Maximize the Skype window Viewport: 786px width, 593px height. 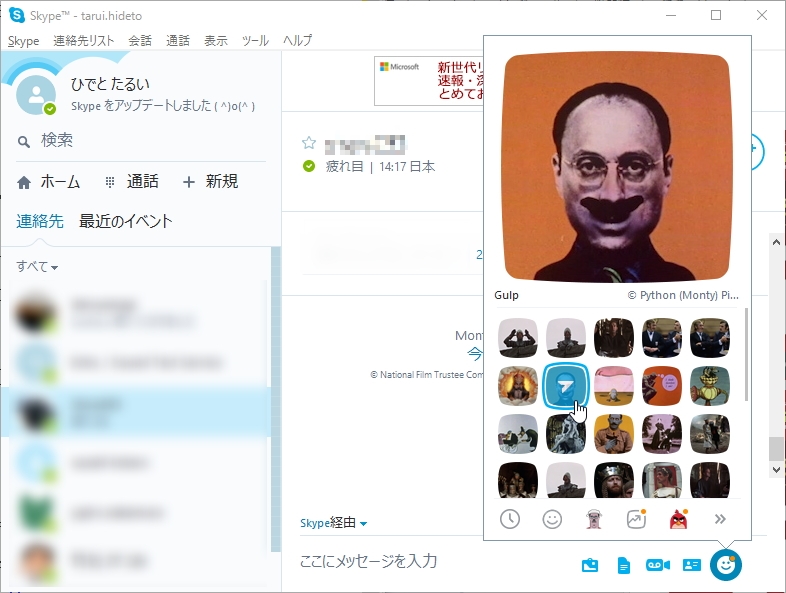click(x=716, y=15)
